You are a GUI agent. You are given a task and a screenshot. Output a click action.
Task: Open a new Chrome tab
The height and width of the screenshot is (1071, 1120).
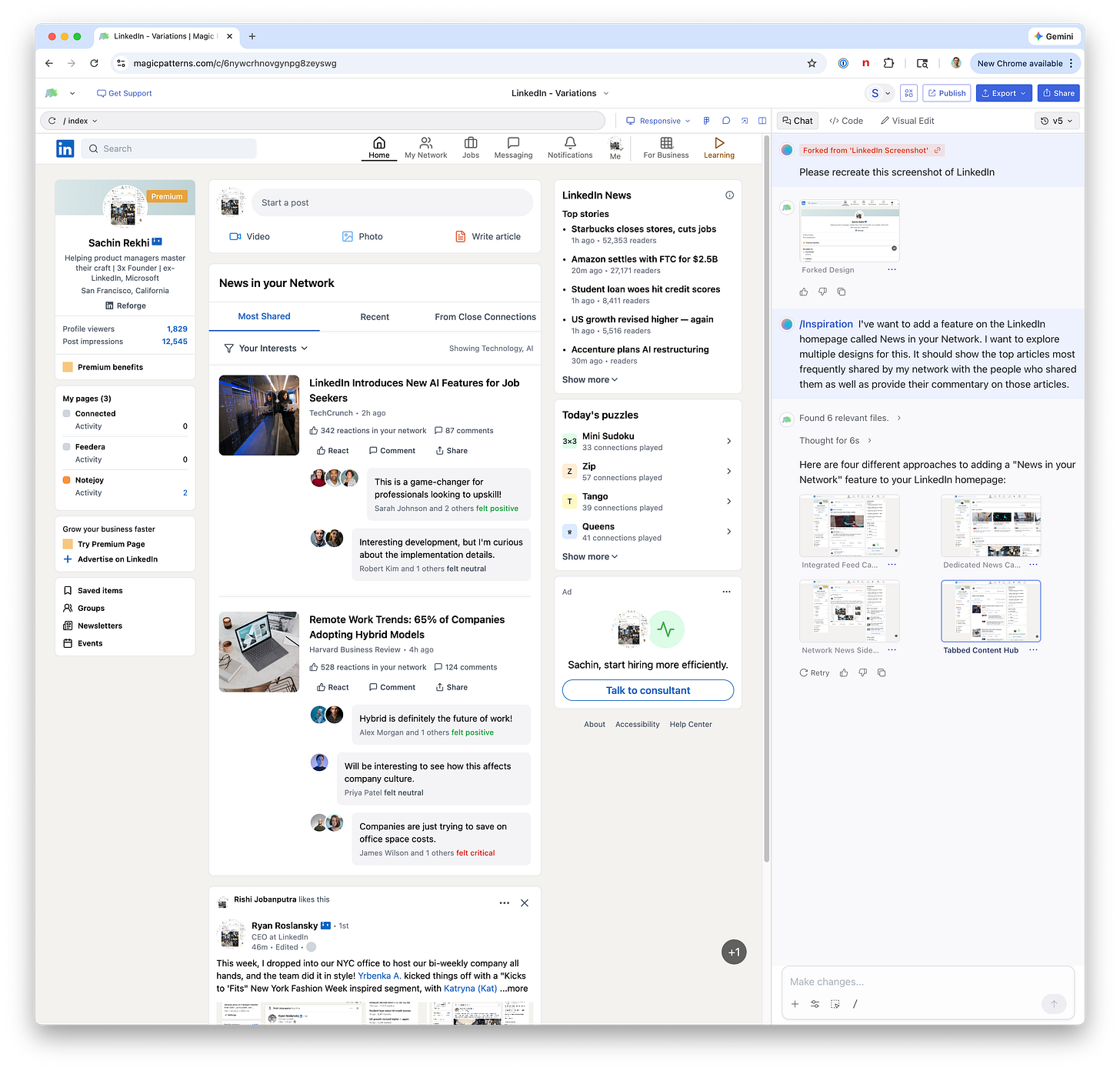coord(252,36)
